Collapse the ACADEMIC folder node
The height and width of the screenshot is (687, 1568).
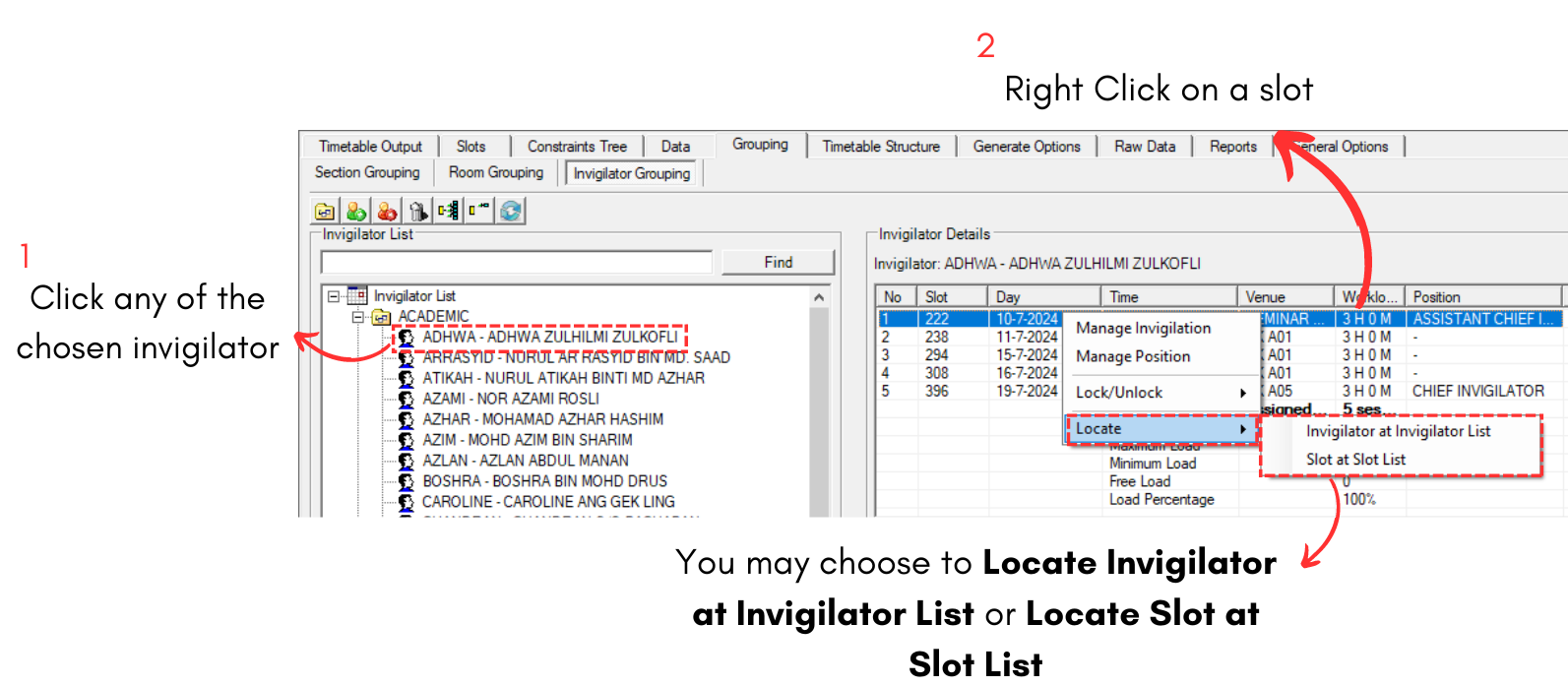(358, 317)
